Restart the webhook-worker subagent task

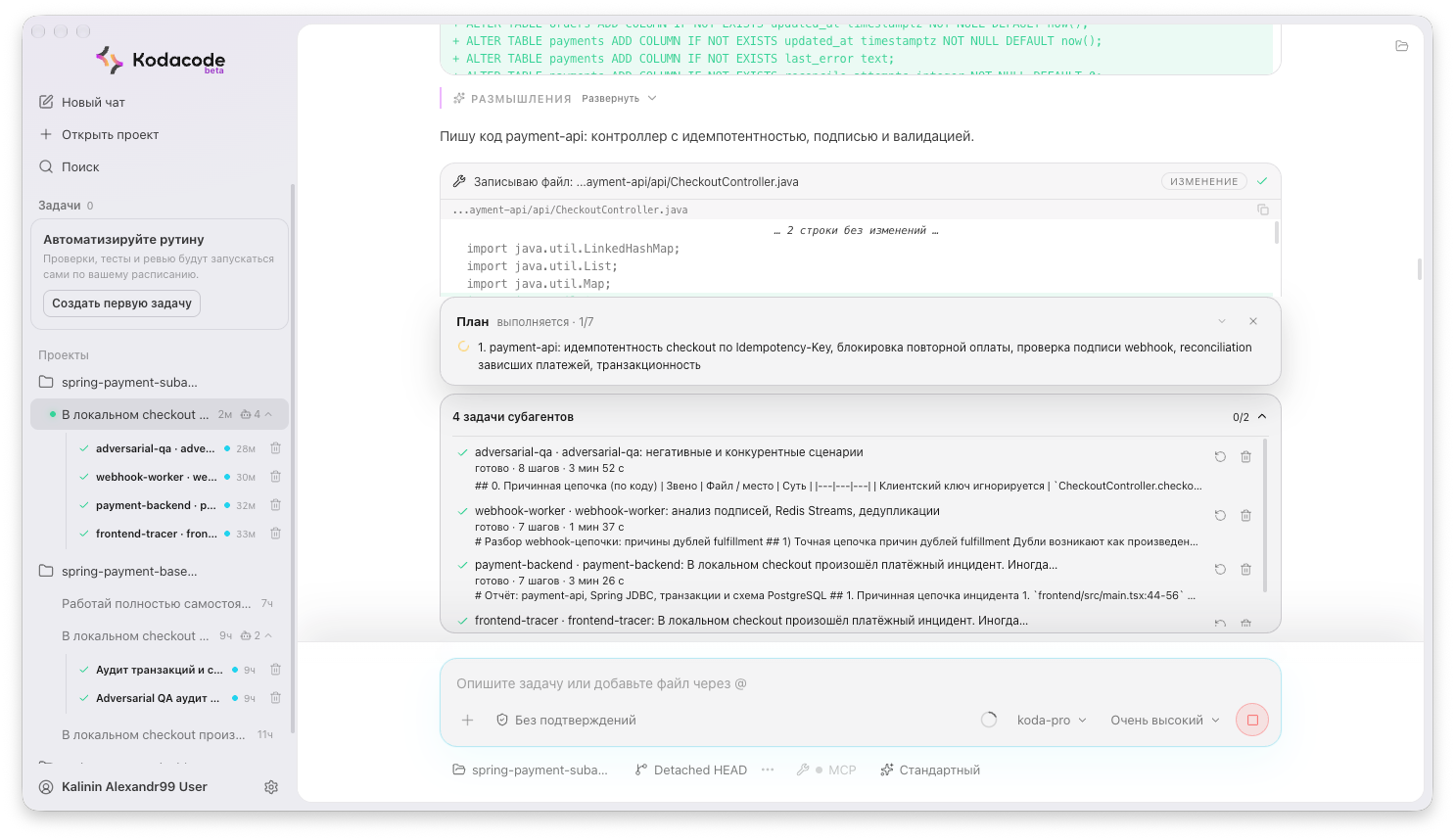(1220, 516)
